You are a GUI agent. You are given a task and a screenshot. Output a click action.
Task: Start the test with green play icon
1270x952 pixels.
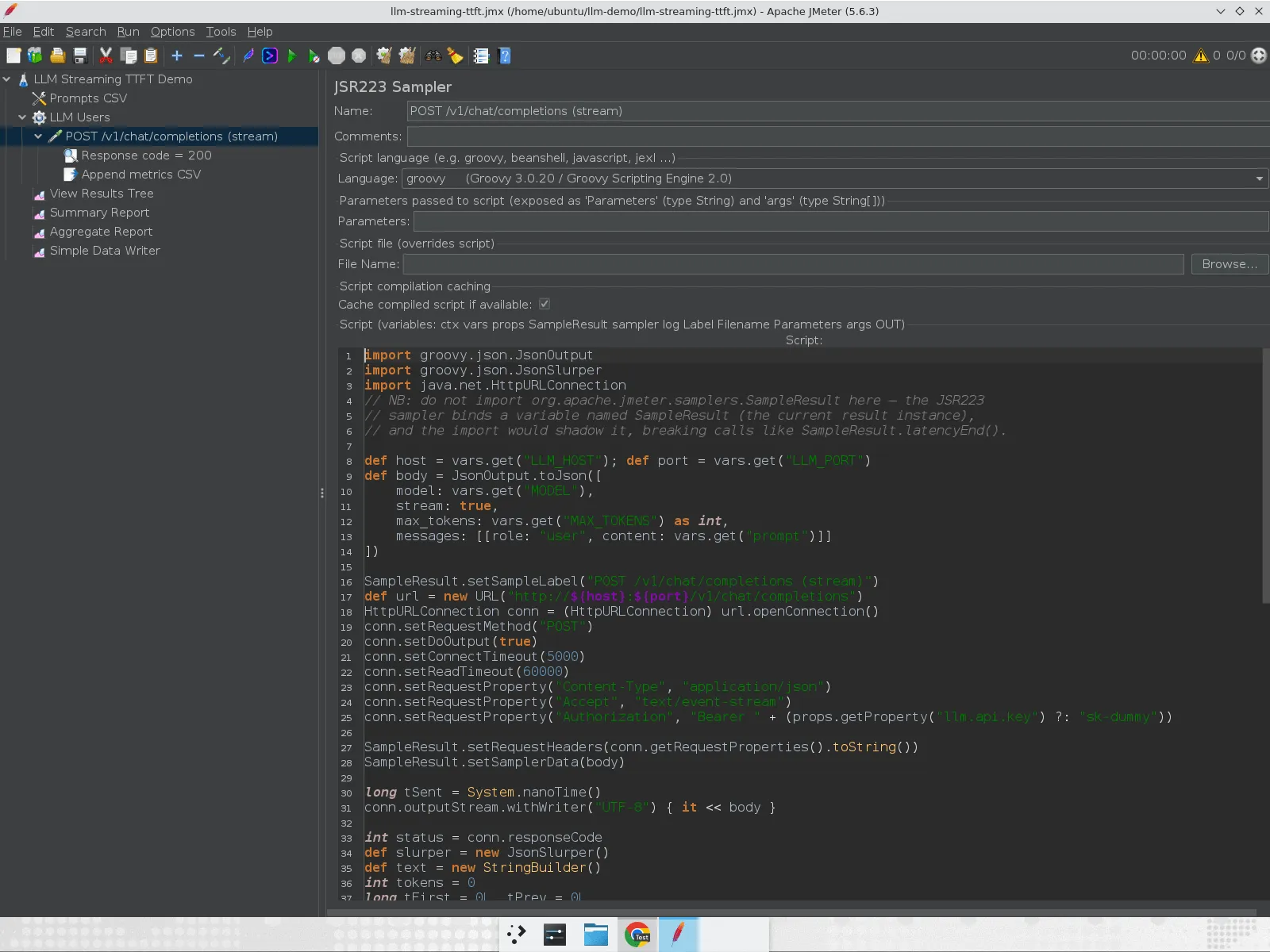(x=292, y=56)
